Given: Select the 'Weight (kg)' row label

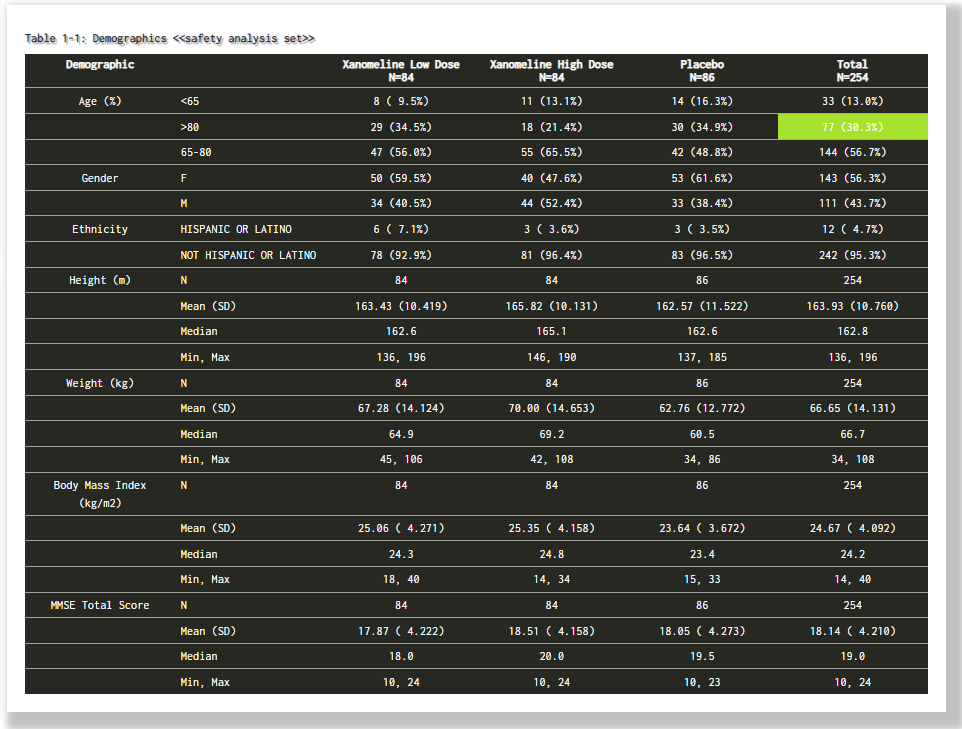Looking at the screenshot, I should click(100, 383).
